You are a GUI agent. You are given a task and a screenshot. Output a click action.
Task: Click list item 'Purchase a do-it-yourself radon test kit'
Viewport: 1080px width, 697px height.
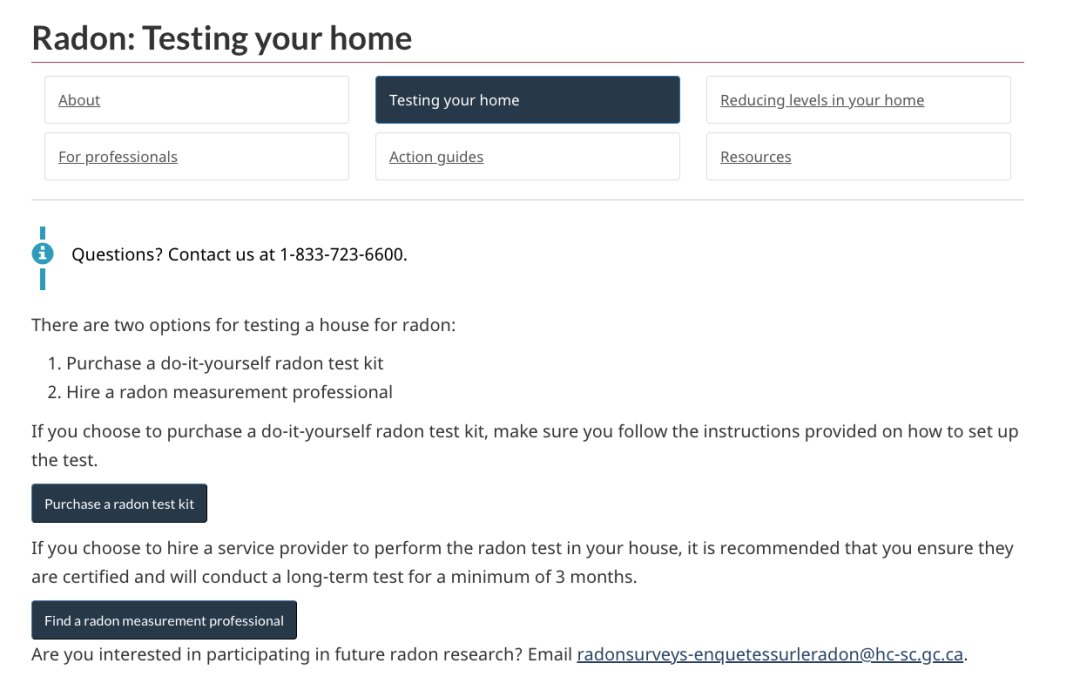225,363
